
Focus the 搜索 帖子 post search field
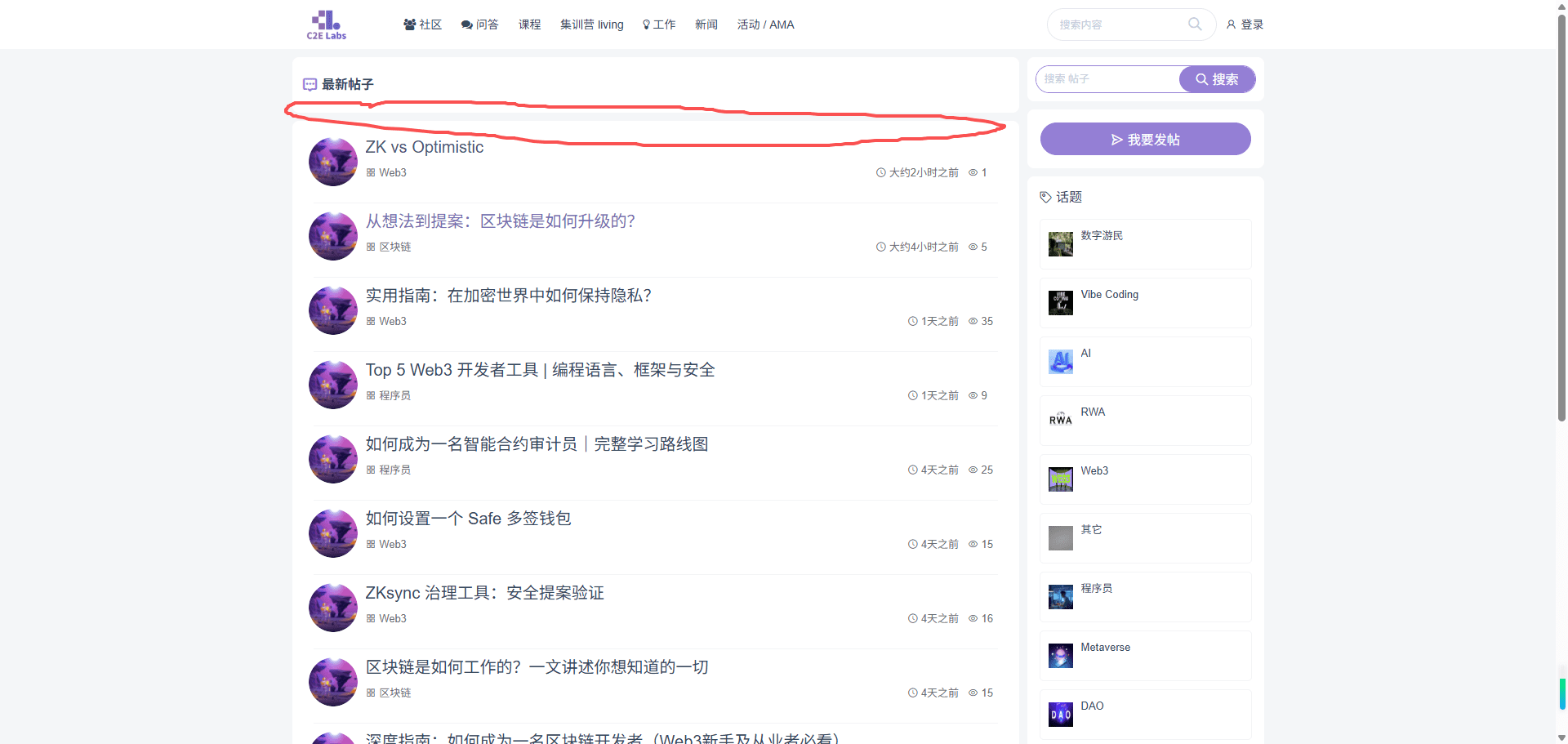pos(1108,79)
